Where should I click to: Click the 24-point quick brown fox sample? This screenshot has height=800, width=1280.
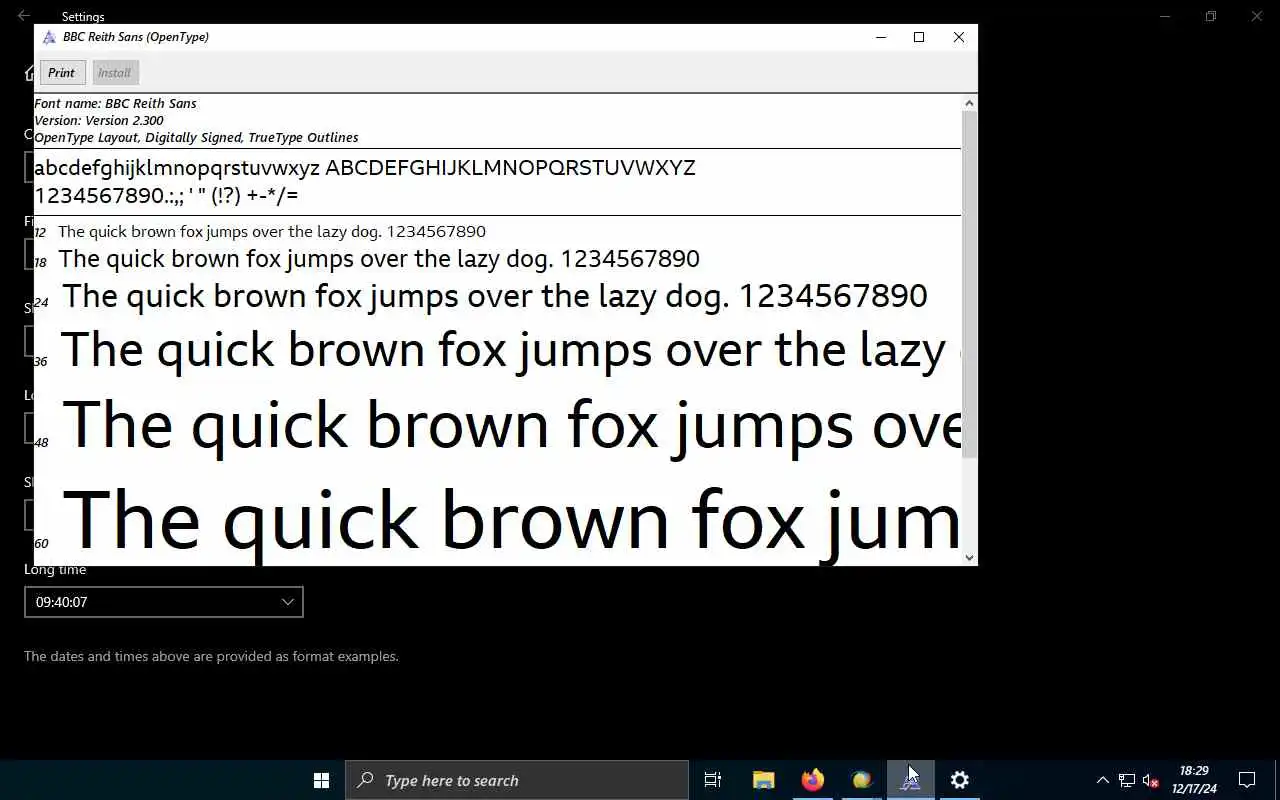[495, 296]
